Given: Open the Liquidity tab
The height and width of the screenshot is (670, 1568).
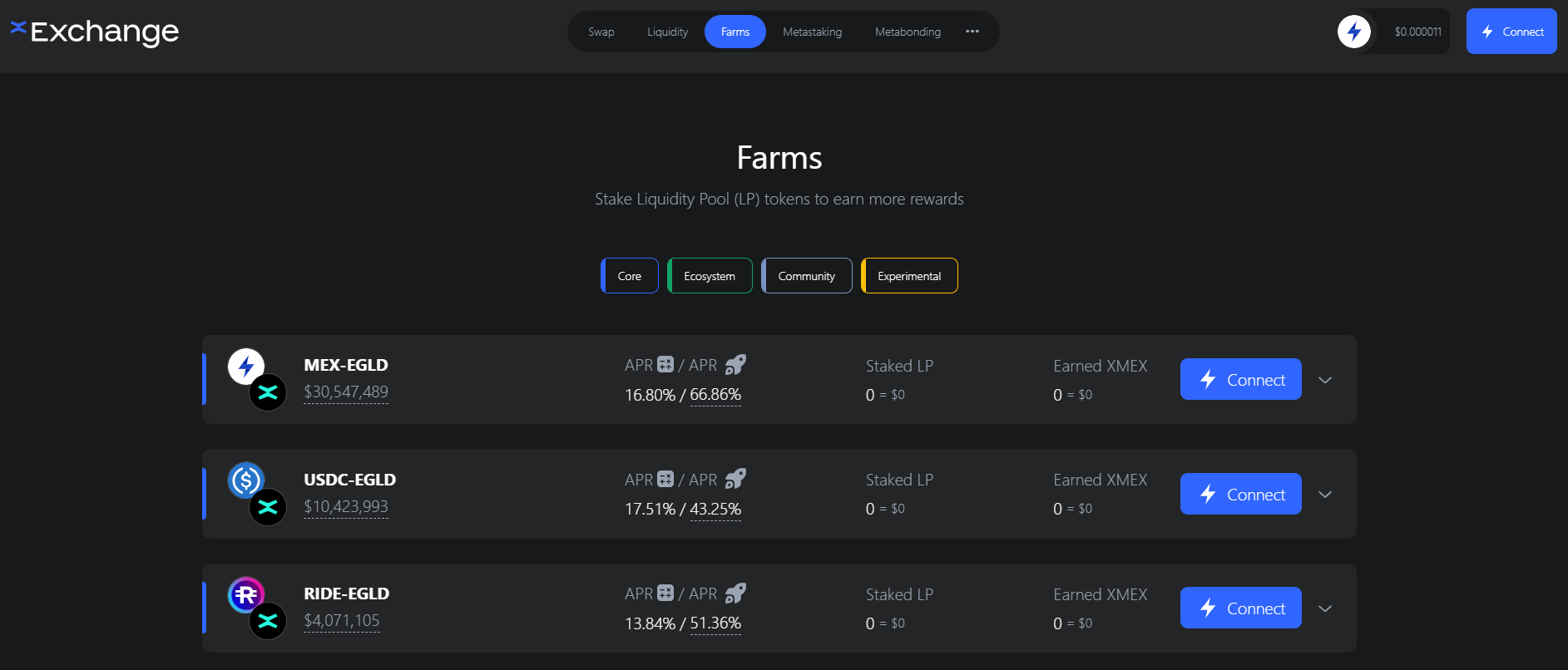Looking at the screenshot, I should coord(667,32).
